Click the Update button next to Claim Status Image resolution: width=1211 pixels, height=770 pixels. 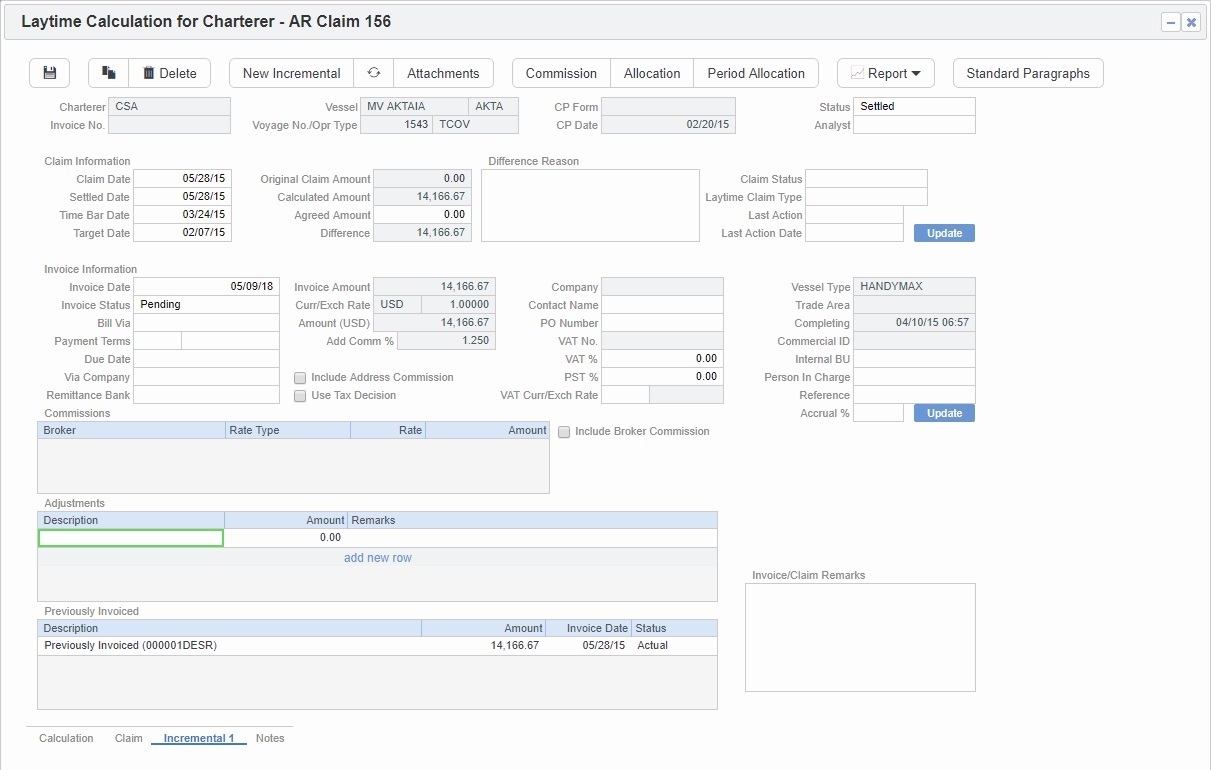pyautogui.click(x=942, y=232)
